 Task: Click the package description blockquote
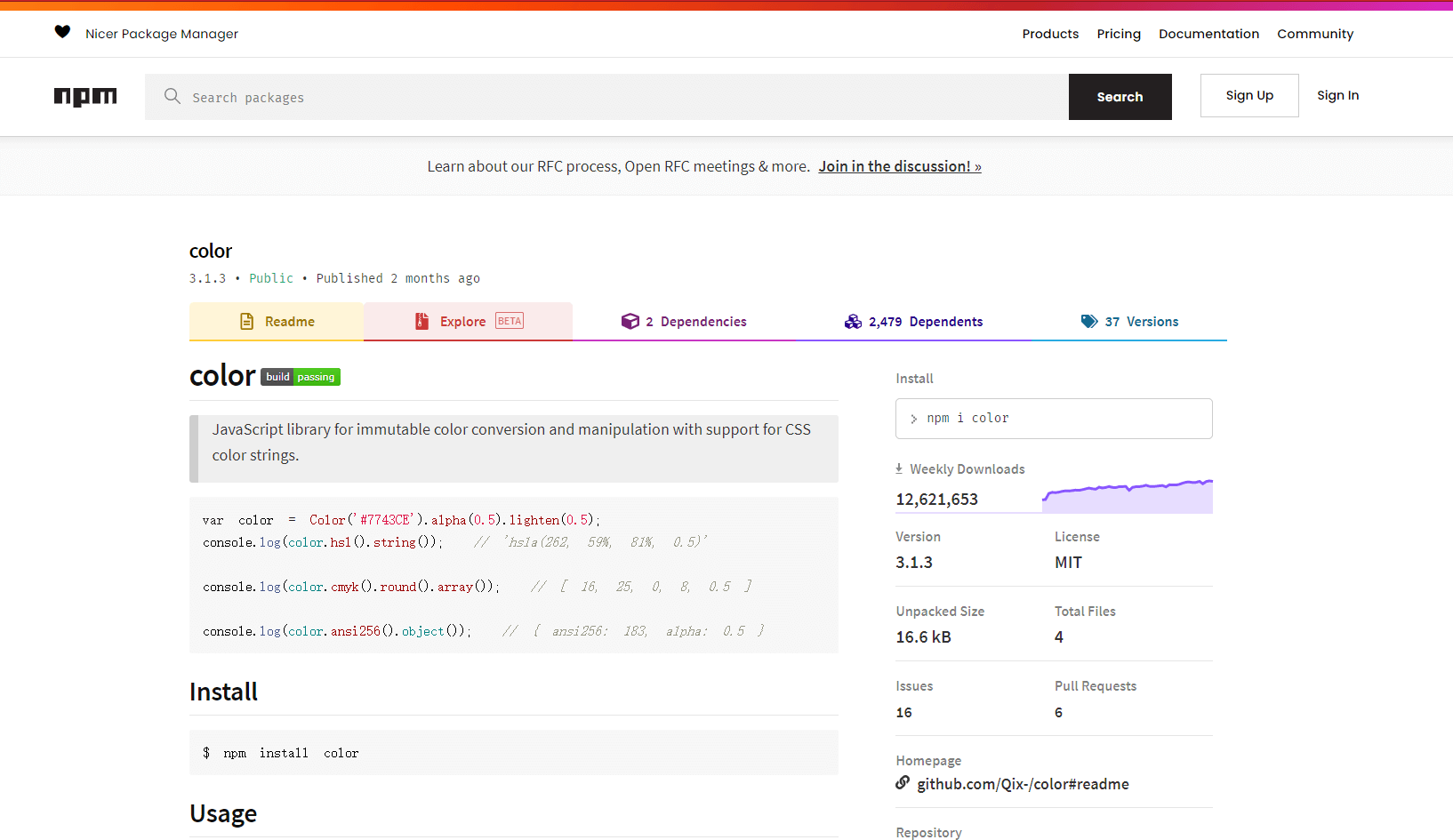[514, 449]
